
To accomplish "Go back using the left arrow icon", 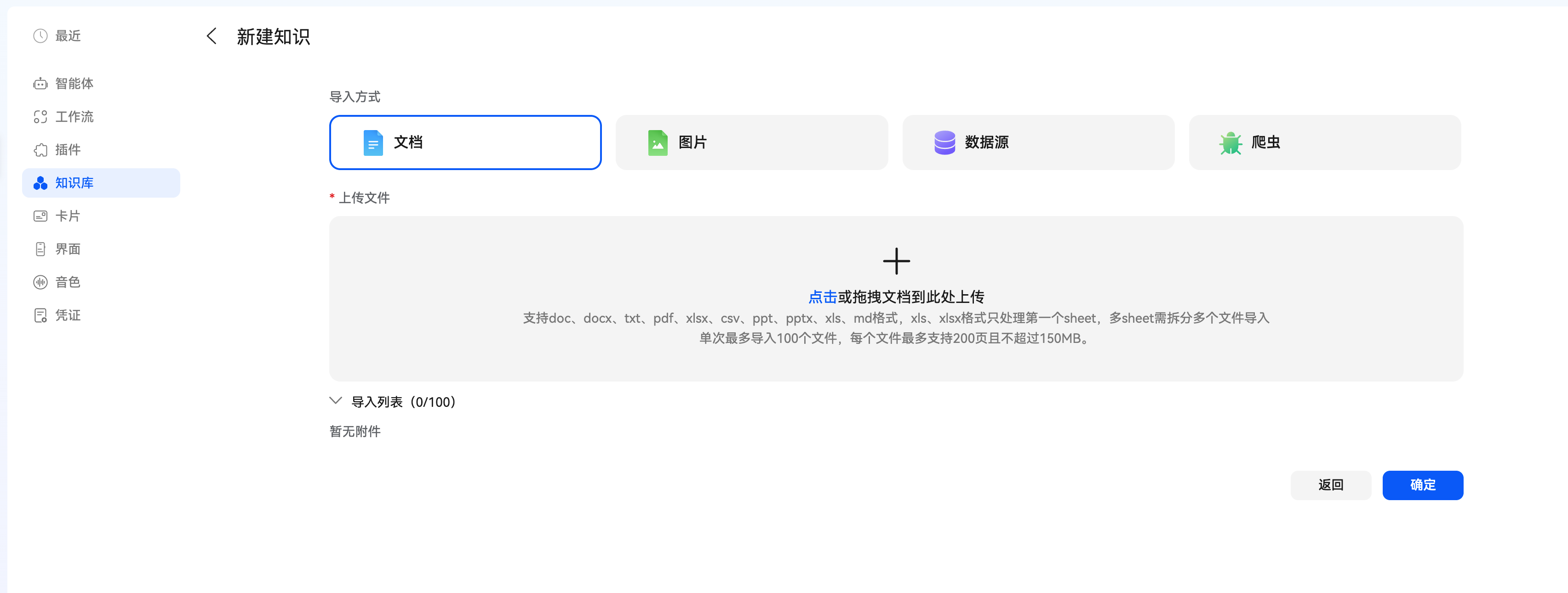I will coord(211,36).
